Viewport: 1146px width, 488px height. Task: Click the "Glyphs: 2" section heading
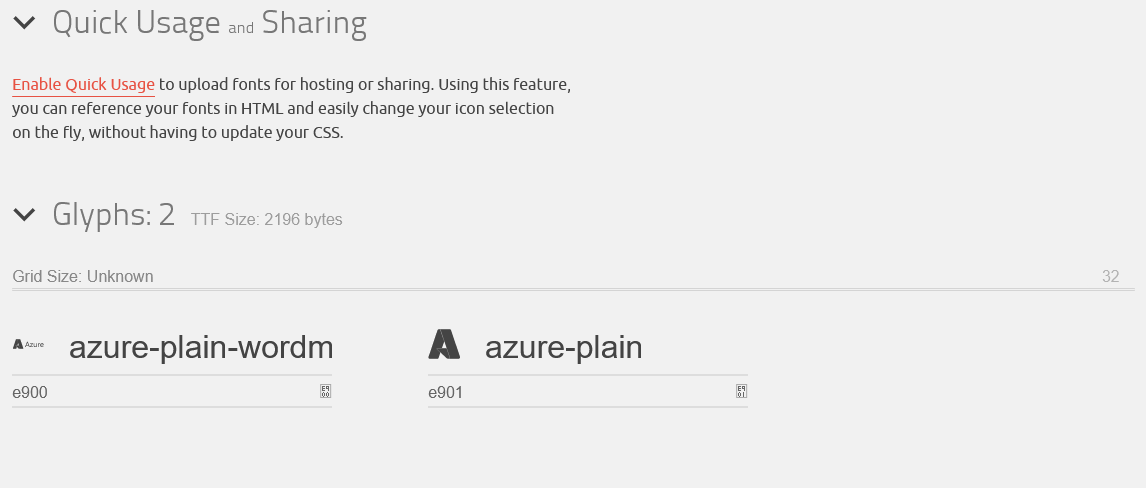pos(113,214)
